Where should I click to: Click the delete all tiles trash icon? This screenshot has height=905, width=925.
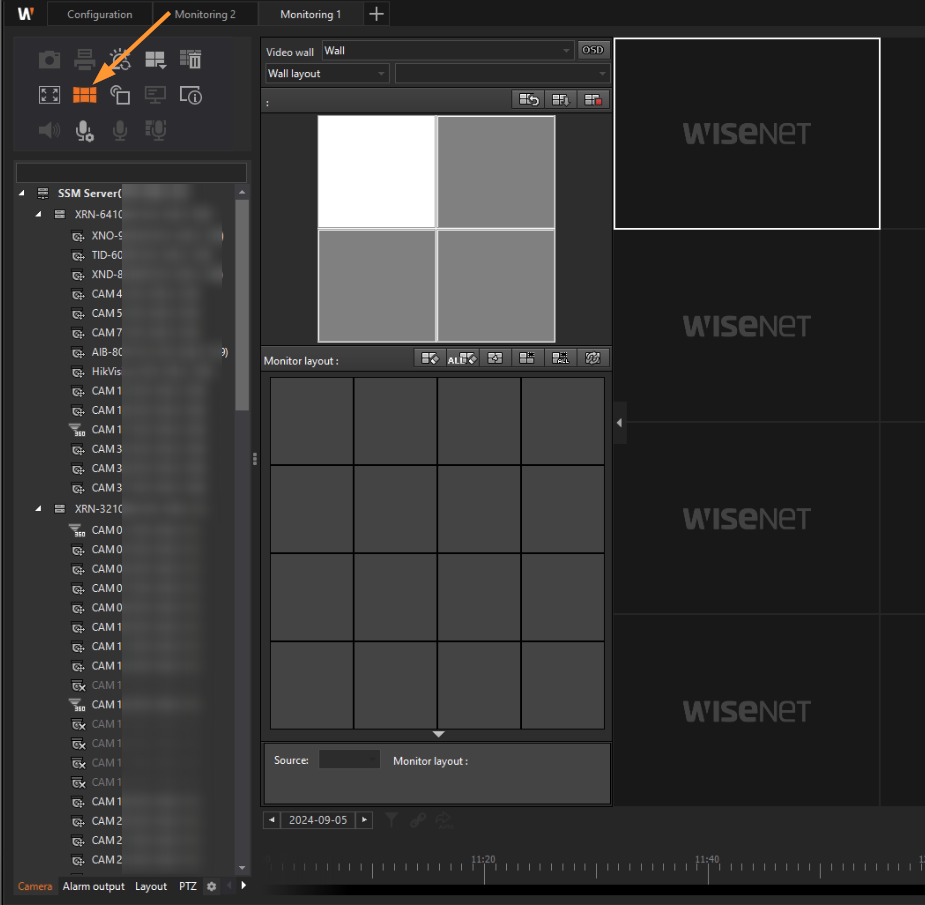pos(191,59)
